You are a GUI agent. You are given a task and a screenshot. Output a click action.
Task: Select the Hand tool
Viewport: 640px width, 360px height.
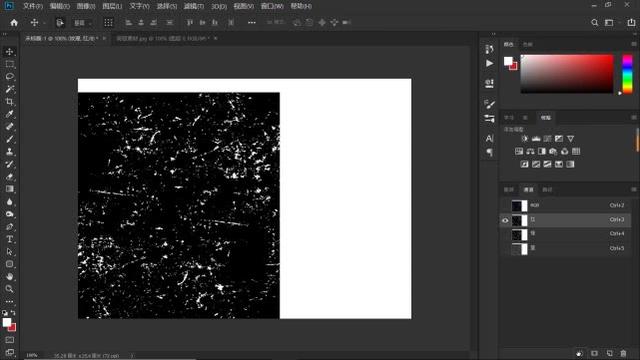[9, 276]
